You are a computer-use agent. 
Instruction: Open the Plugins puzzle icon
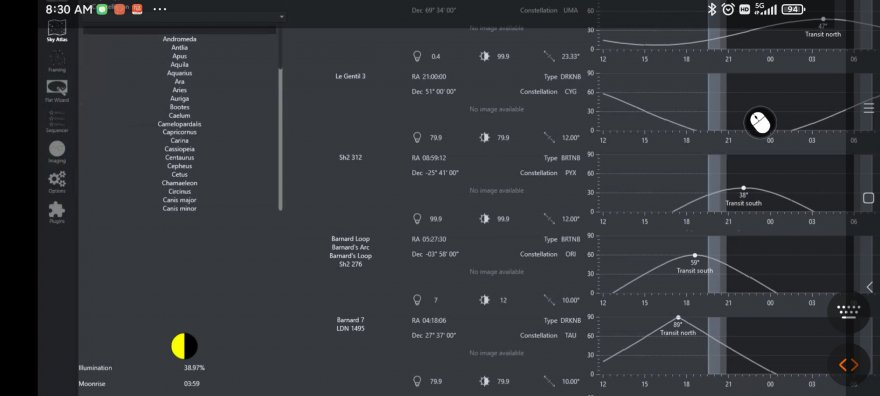[57, 213]
